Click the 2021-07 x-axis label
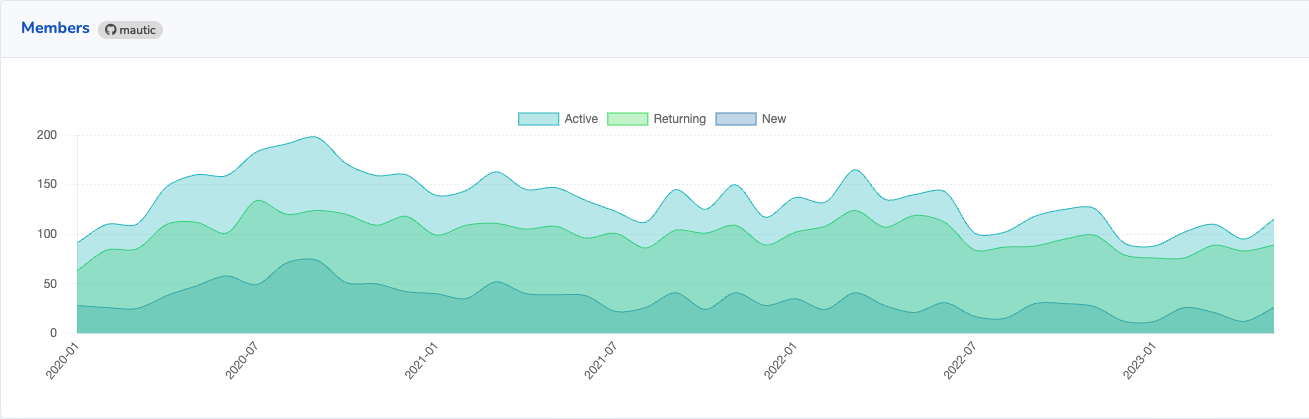This screenshot has width=1309, height=419. [602, 360]
